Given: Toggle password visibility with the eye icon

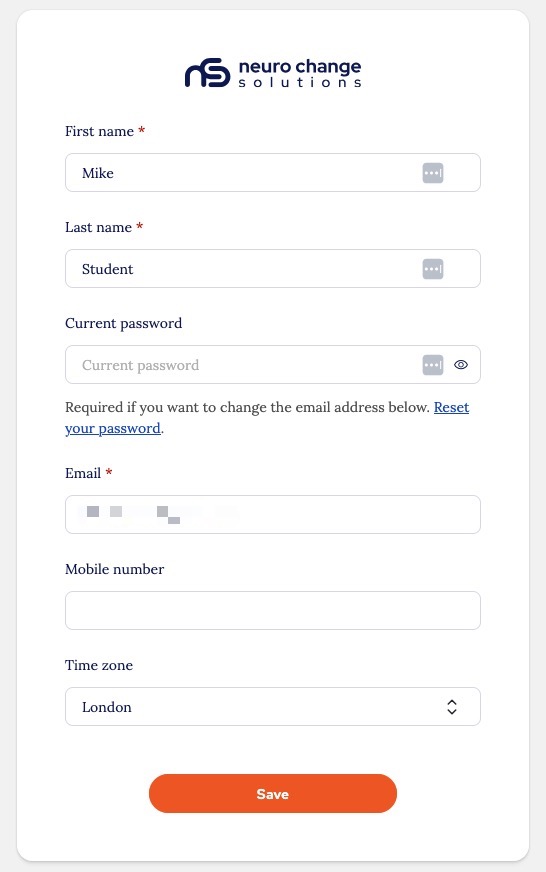Looking at the screenshot, I should tap(461, 365).
